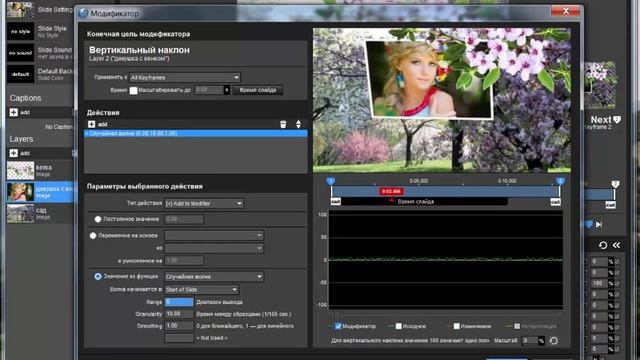Screen dimensions: 640x360
Task: Open Slide Sound option in the left panel
Action: [40, 53]
